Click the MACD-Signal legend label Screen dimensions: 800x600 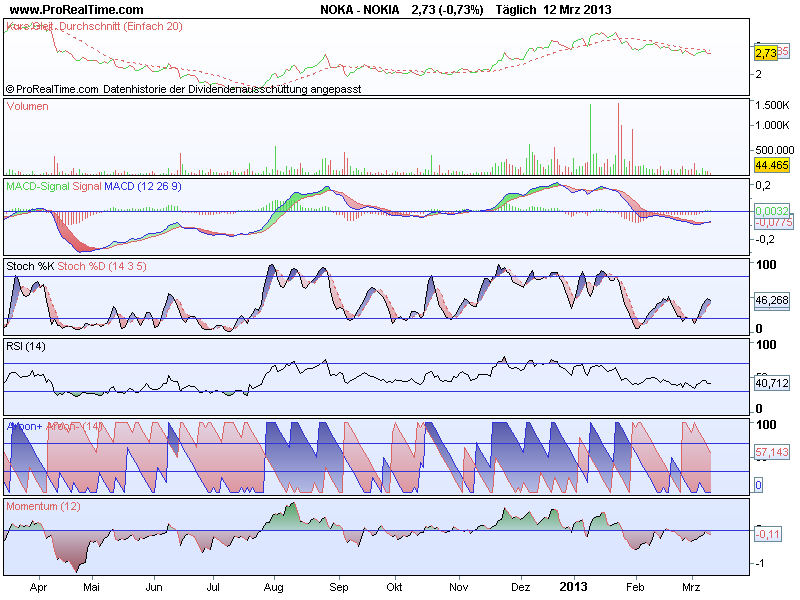[38, 186]
